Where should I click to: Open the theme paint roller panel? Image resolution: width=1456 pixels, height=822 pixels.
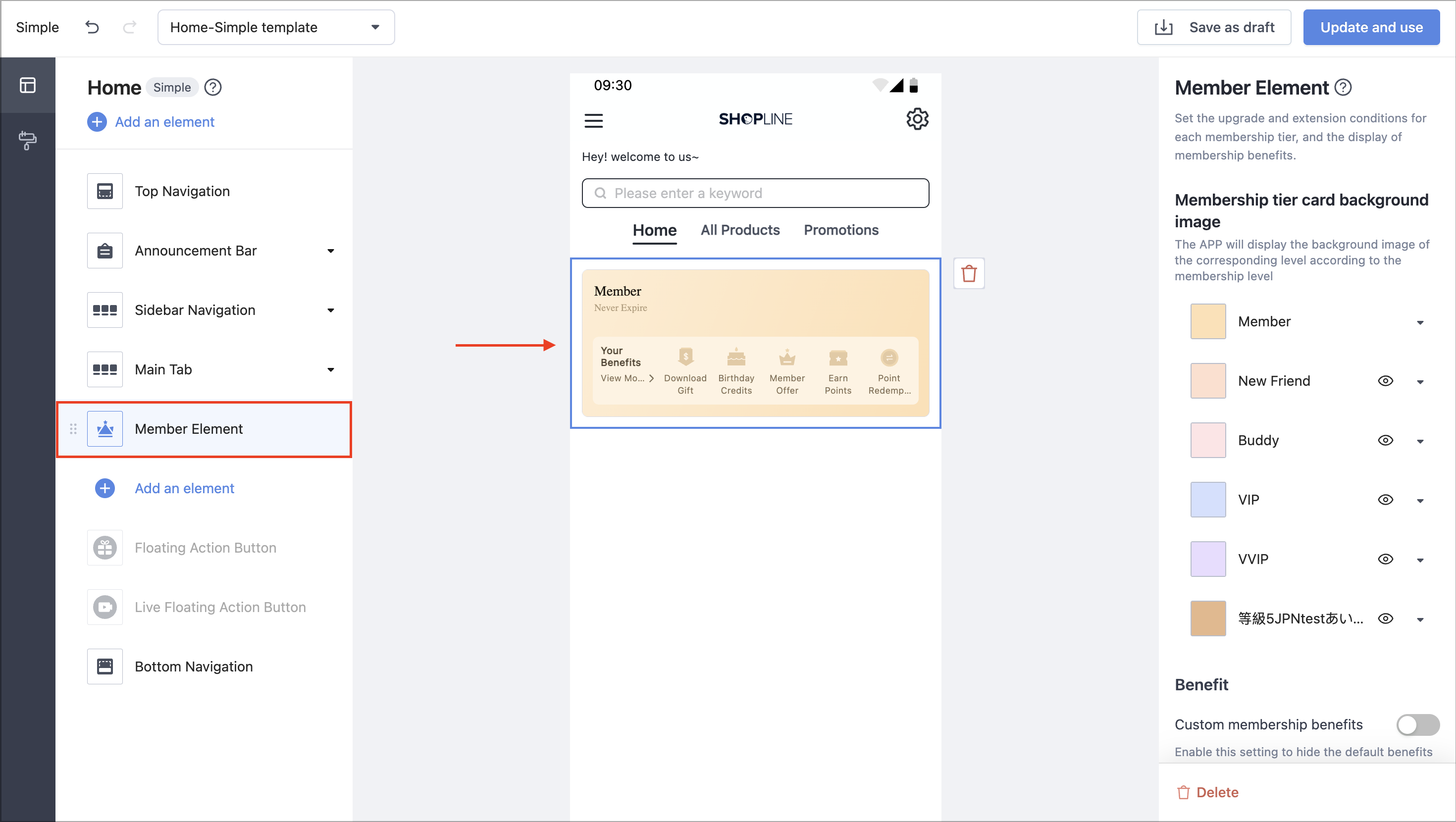pyautogui.click(x=27, y=140)
